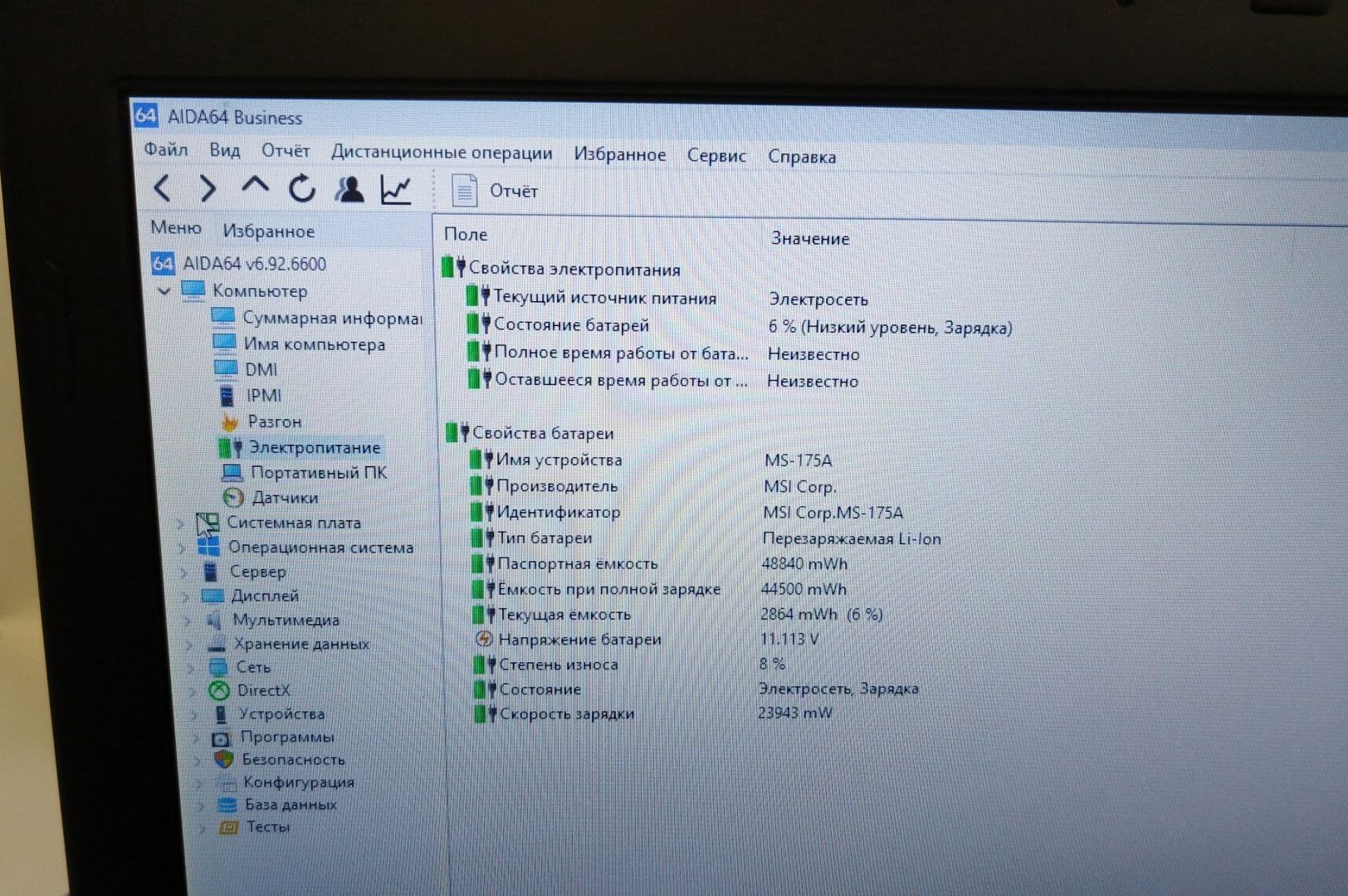Select the Паспортная ёмкость row
This screenshot has height=896, width=1348.
point(577,563)
